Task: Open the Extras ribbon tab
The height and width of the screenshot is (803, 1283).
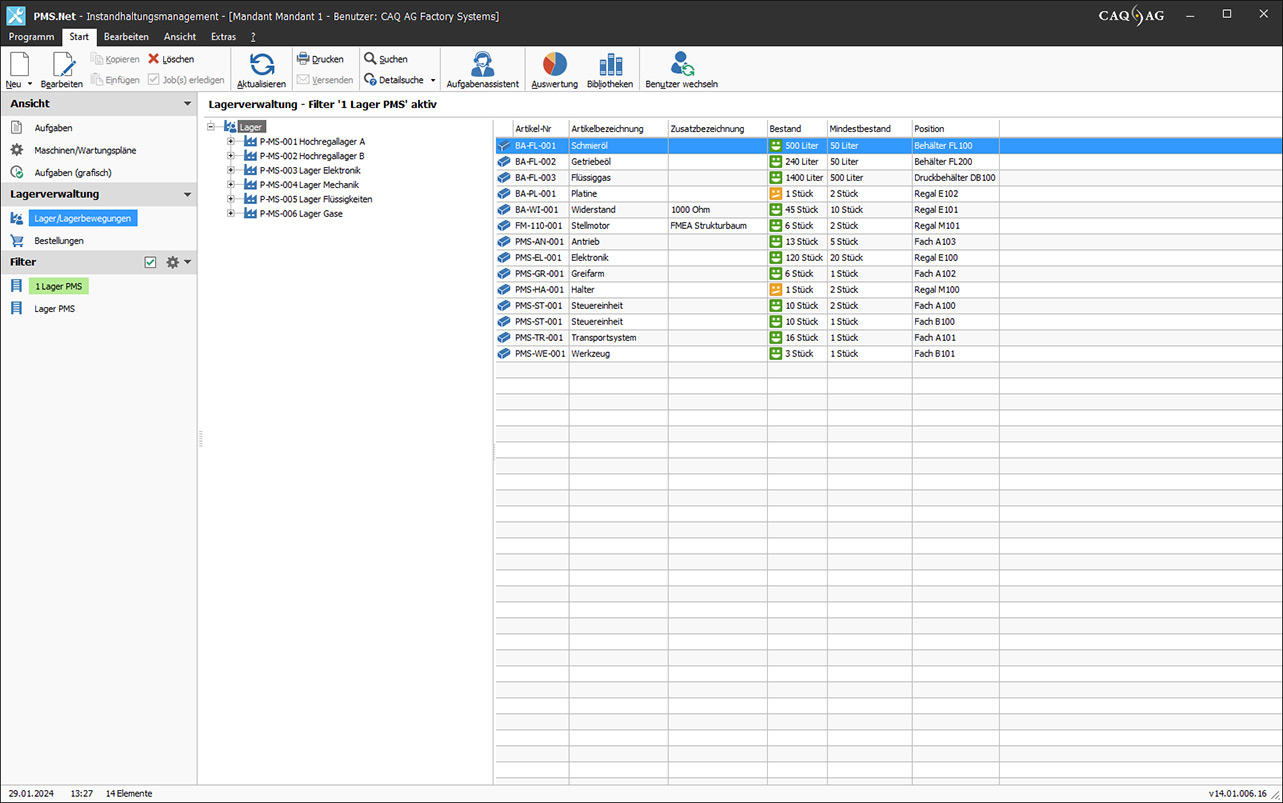Action: click(224, 37)
